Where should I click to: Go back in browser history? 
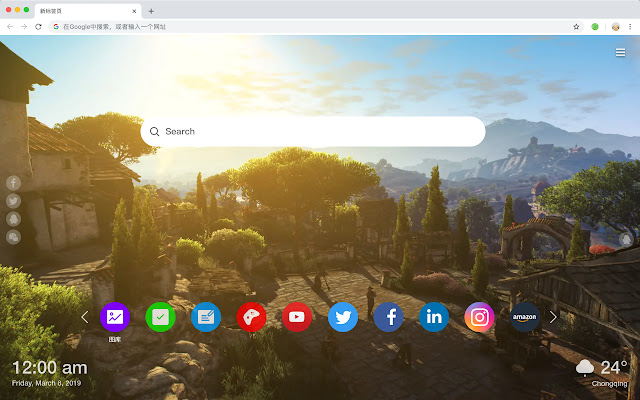coord(10,27)
